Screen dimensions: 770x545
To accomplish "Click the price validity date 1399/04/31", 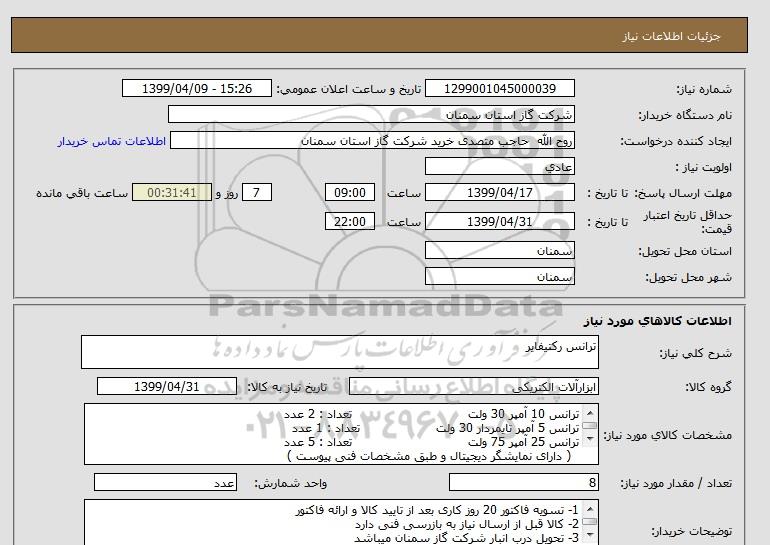I will [x=499, y=221].
